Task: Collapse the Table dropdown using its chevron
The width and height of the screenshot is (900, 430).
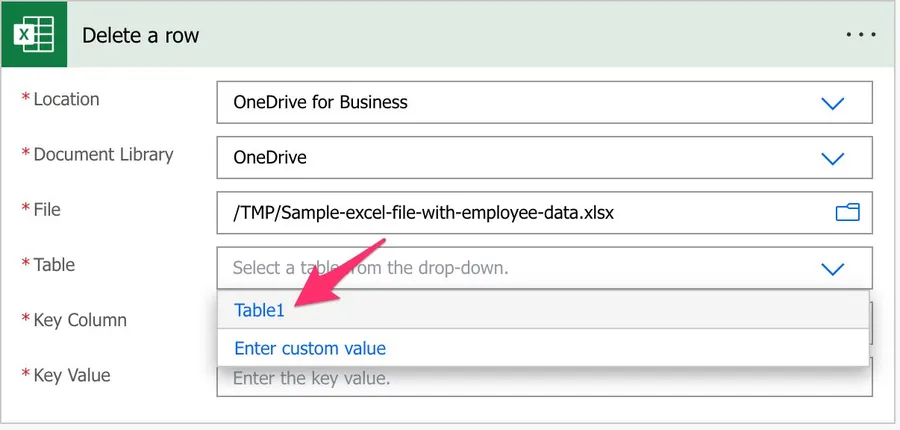Action: 832,268
